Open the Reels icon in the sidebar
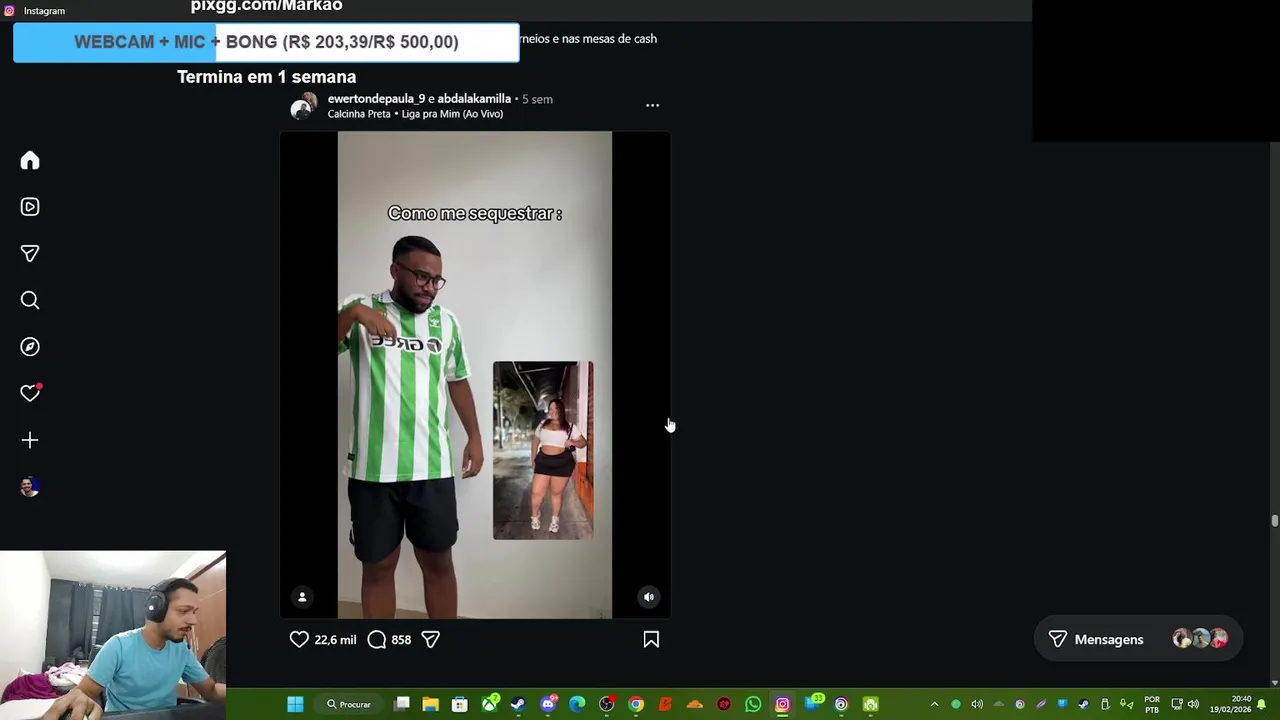Image resolution: width=1280 pixels, height=720 pixels. (x=30, y=207)
